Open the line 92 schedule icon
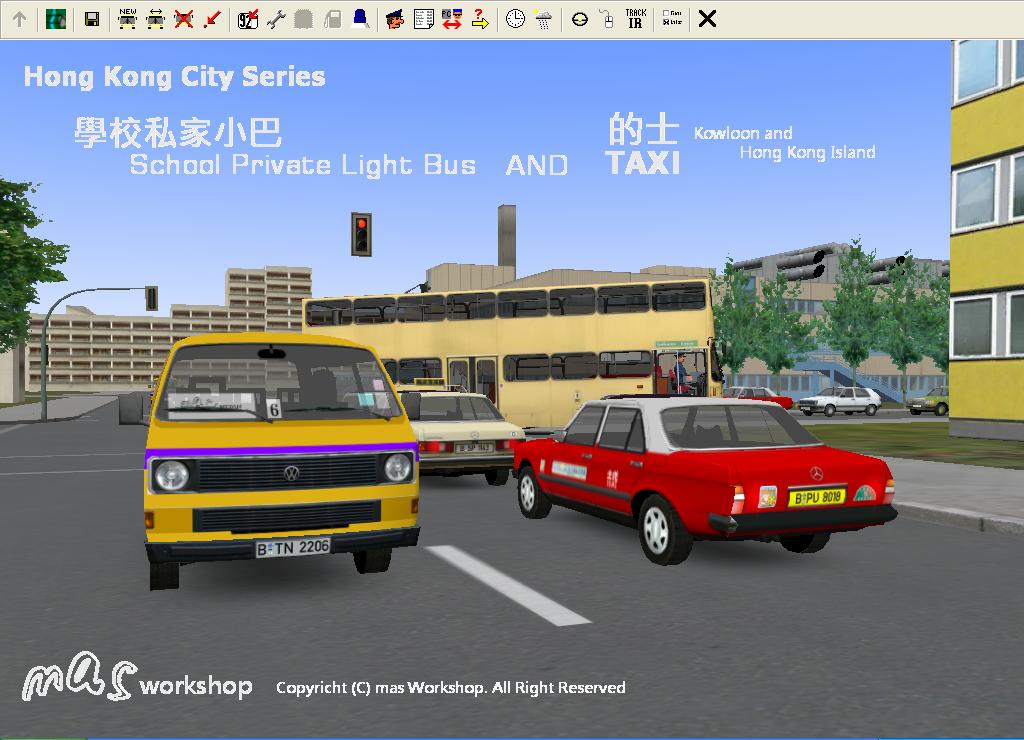The image size is (1024, 740). point(248,18)
